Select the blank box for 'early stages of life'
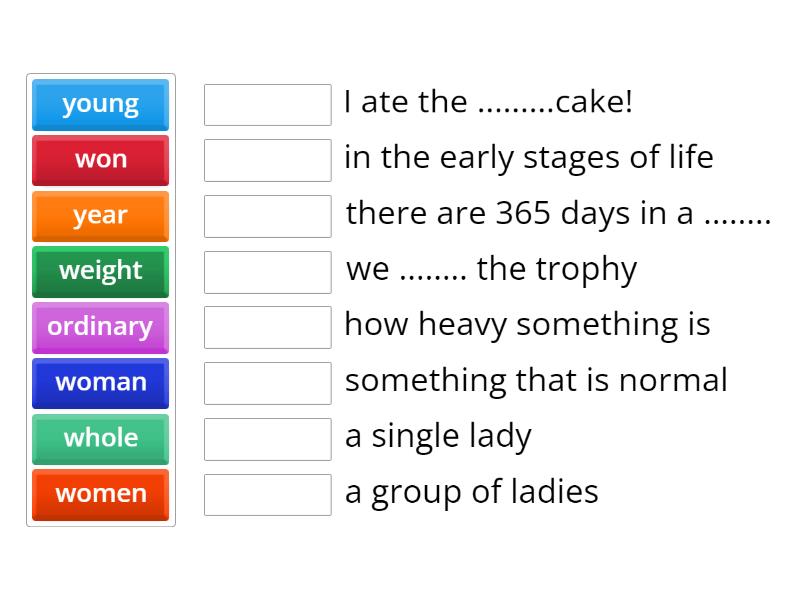Screen dimensions: 800x600 tap(267, 160)
